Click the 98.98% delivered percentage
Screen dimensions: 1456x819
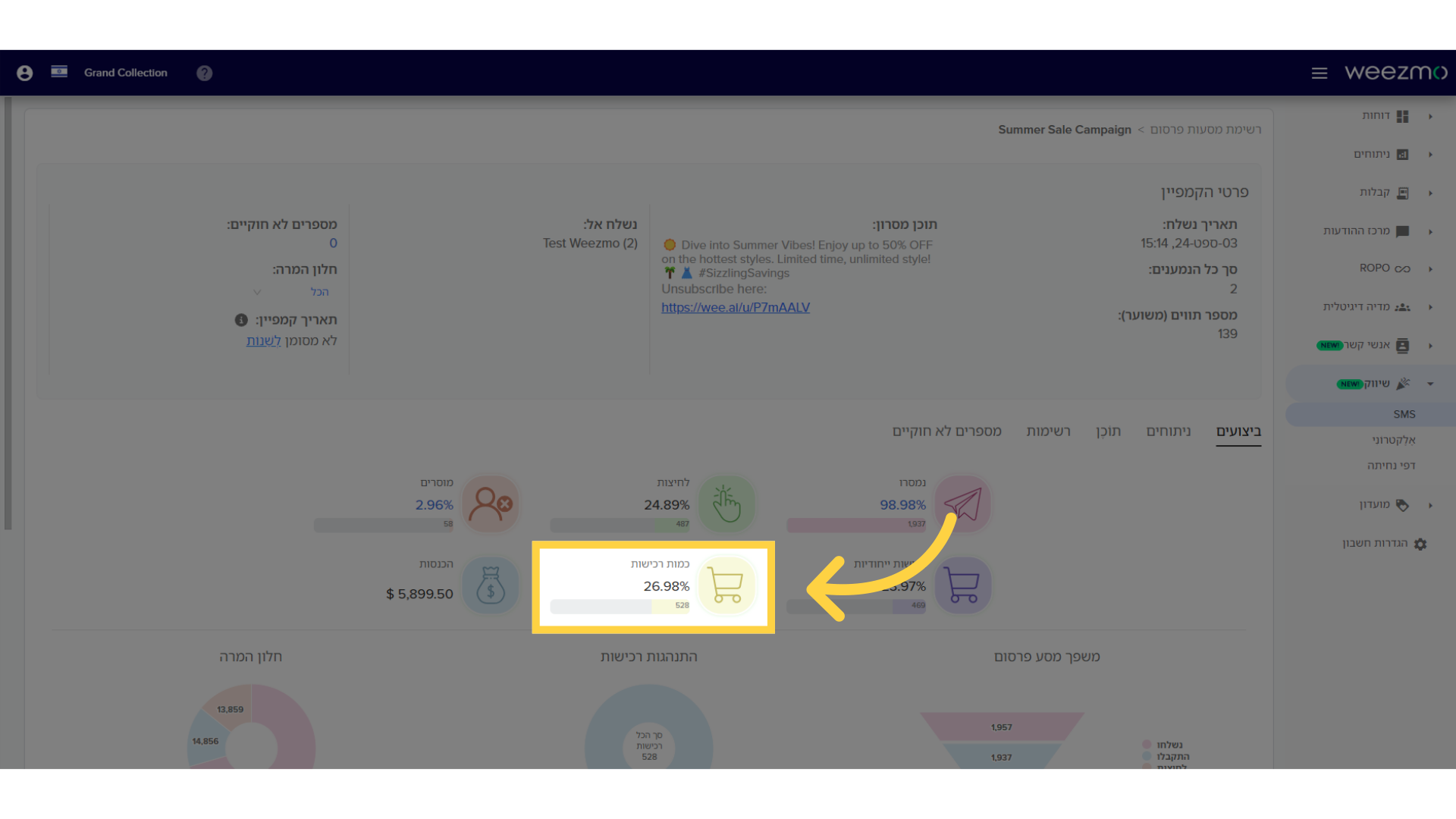coord(902,505)
